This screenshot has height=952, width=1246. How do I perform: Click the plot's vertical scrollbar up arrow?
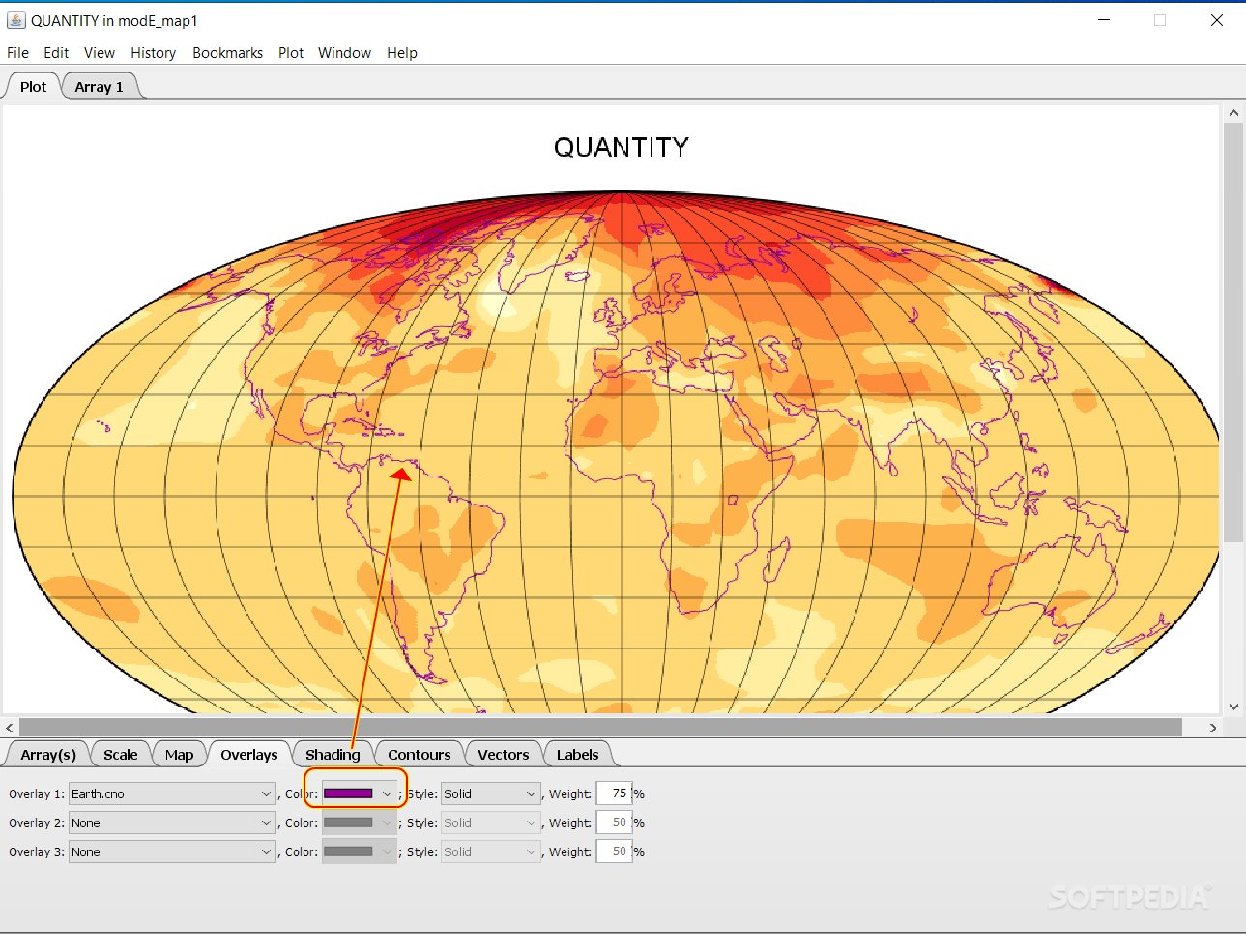[x=1233, y=113]
